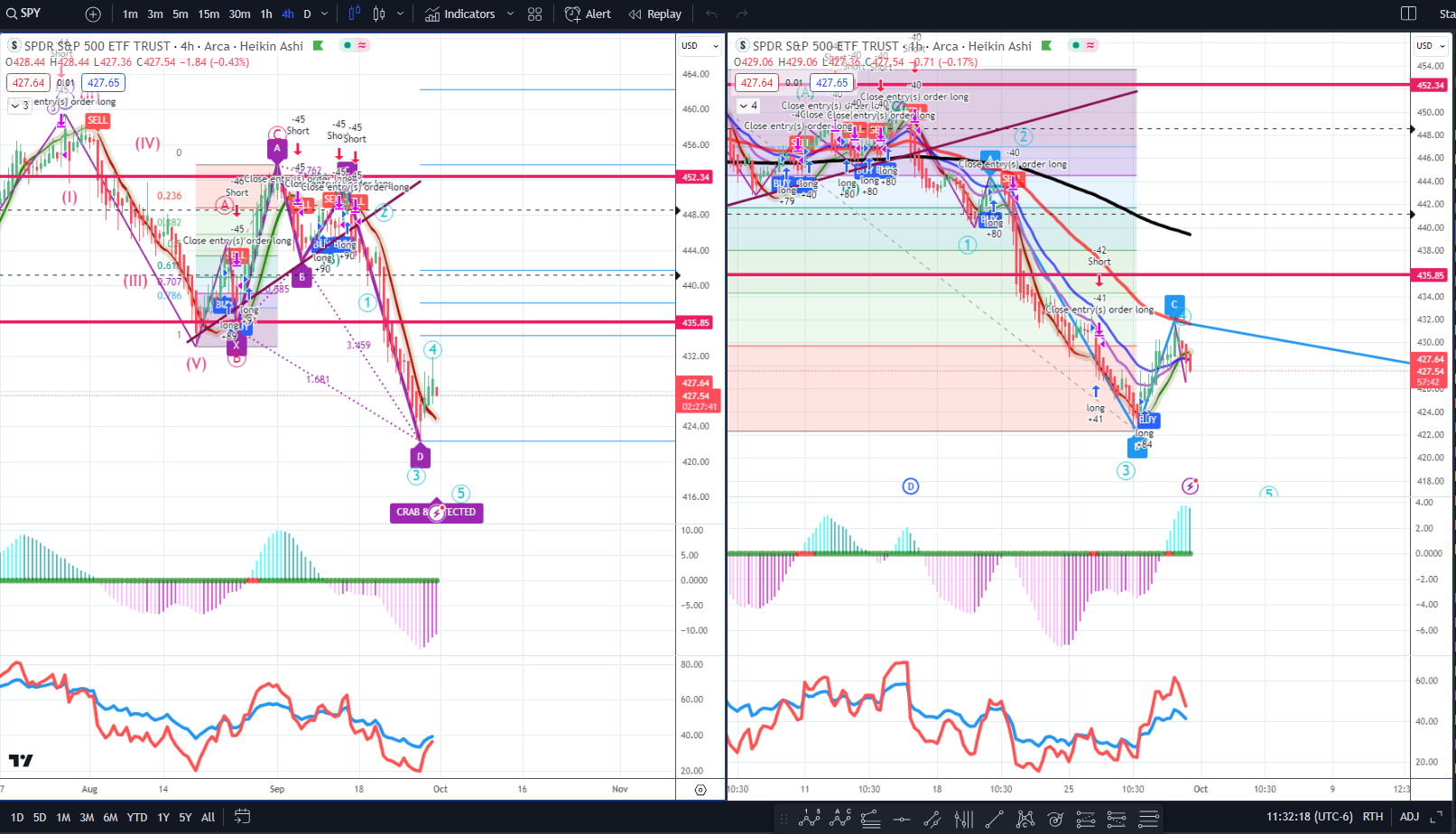Set date range to 1D
Image resolution: width=1456 pixels, height=834 pixels.
17,818
